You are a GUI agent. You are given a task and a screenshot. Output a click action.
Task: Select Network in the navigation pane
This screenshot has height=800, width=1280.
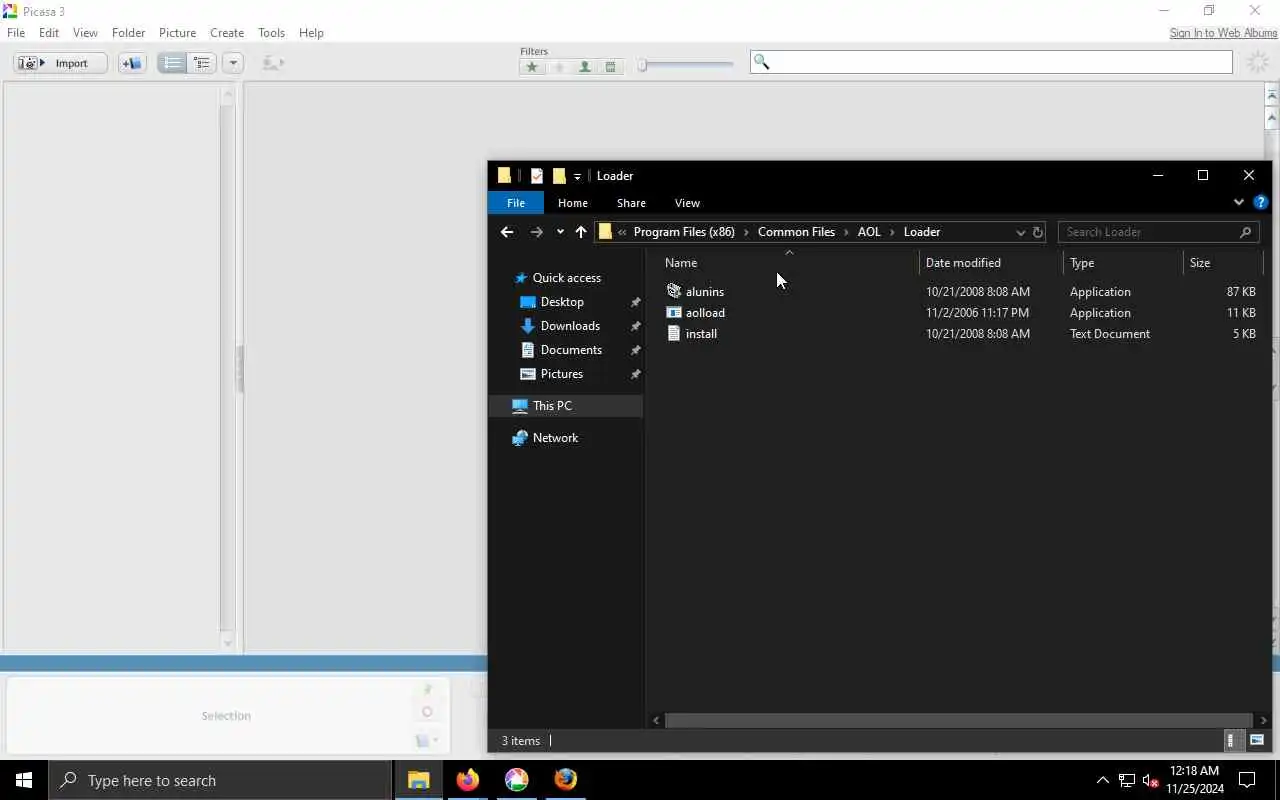coord(555,438)
